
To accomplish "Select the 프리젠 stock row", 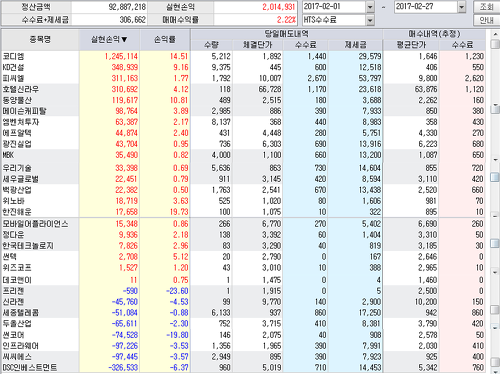I will [x=243, y=291].
